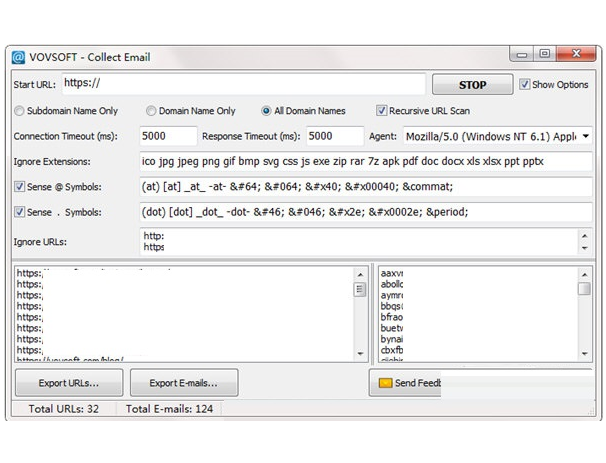Click the envelope icon on Send Feedback button

385,383
